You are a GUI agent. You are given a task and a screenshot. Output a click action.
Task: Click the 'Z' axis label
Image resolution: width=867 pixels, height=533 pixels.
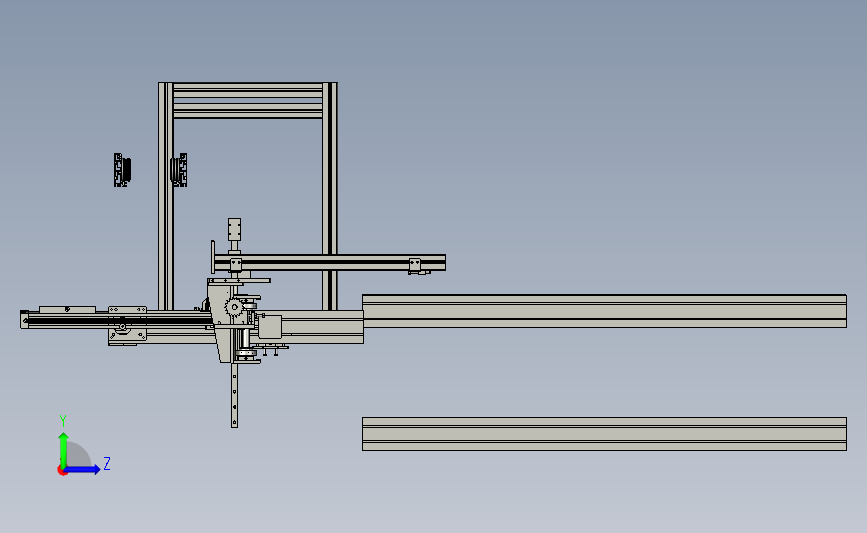point(107,463)
